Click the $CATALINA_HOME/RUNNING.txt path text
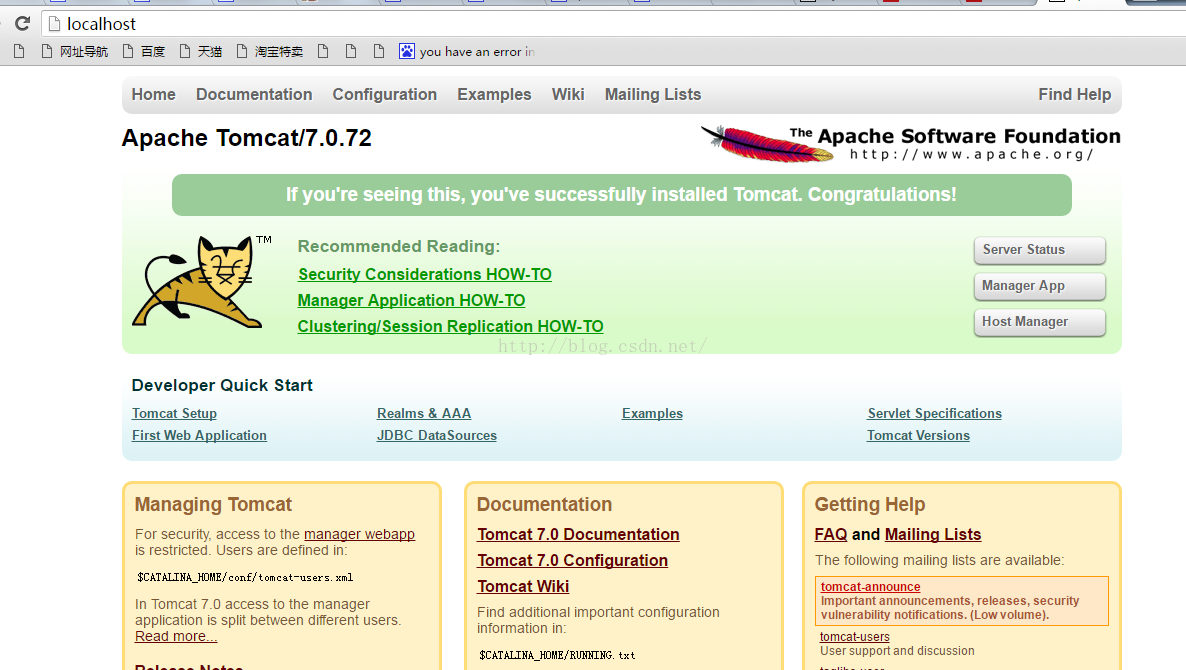Viewport: 1186px width, 670px height. (x=557, y=656)
